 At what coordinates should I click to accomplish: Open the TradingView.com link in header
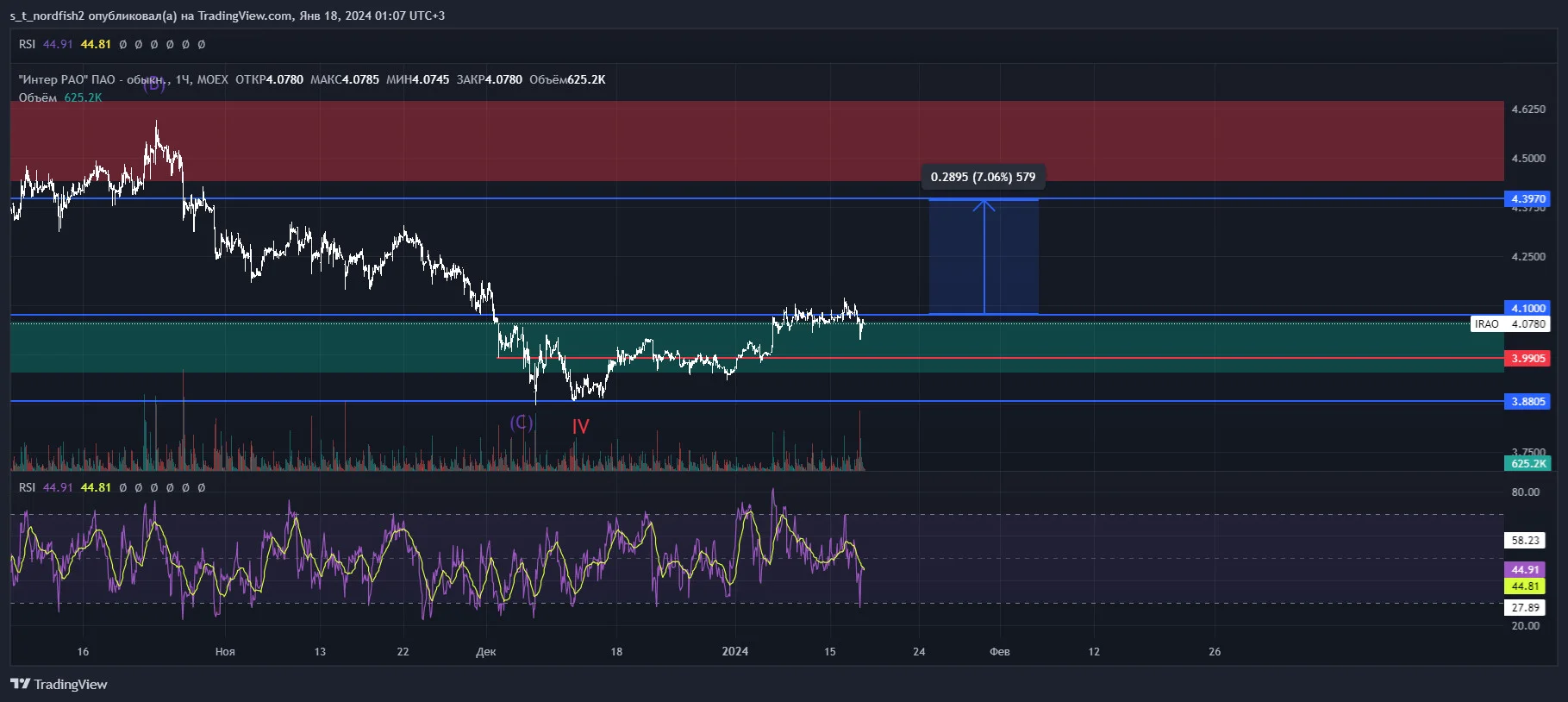pyautogui.click(x=246, y=16)
